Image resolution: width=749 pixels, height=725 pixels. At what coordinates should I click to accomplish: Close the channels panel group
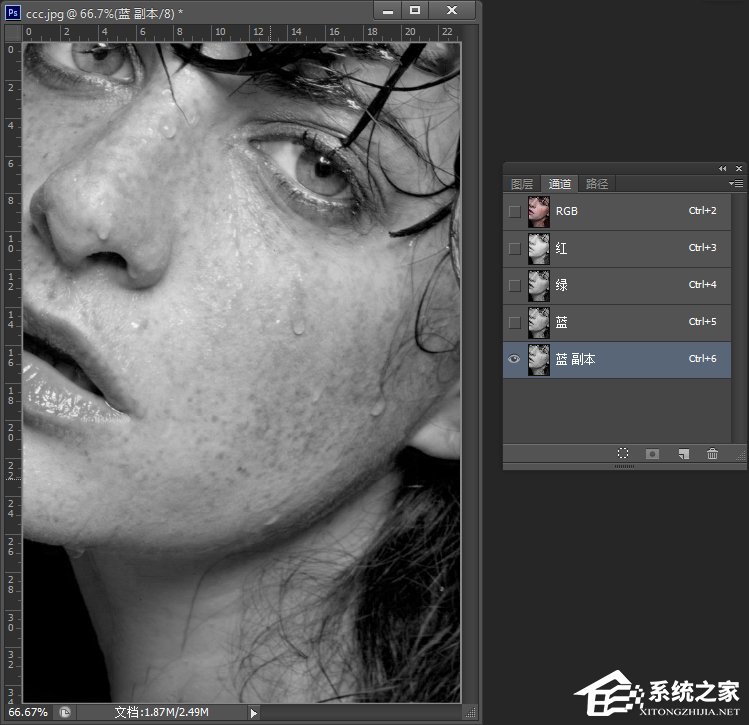(739, 168)
